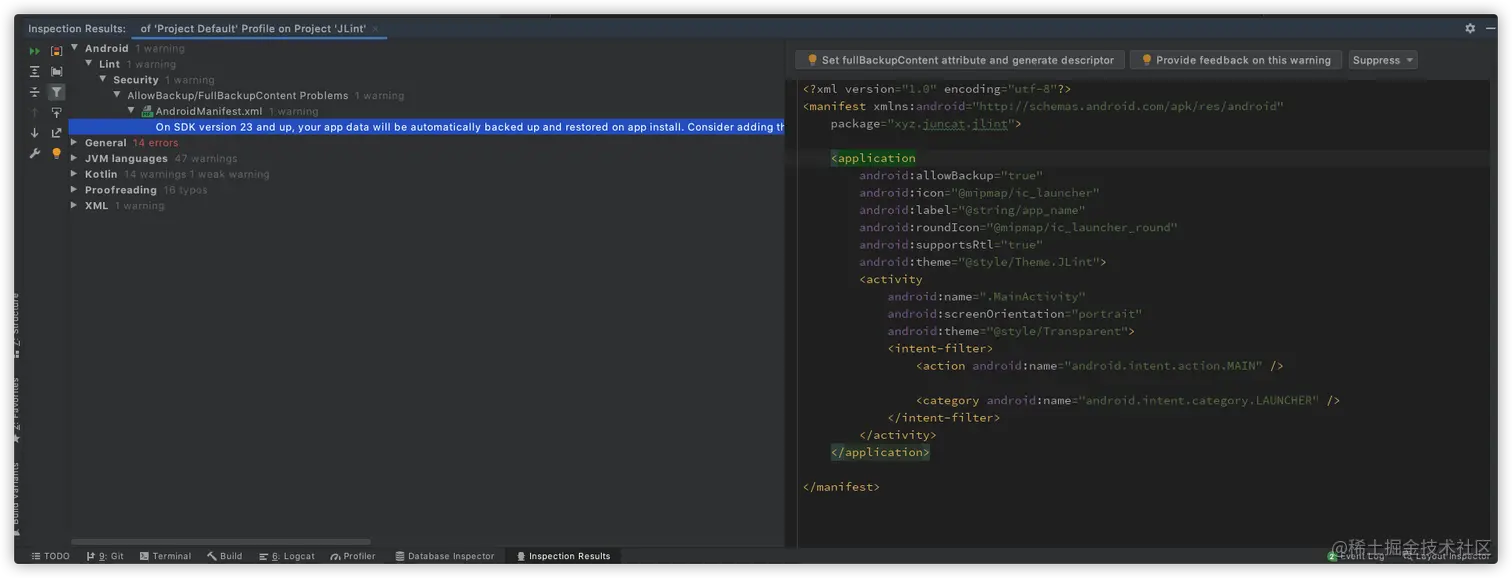Collapse AllowBackup/FullBackupContent Problems node

(x=117, y=95)
